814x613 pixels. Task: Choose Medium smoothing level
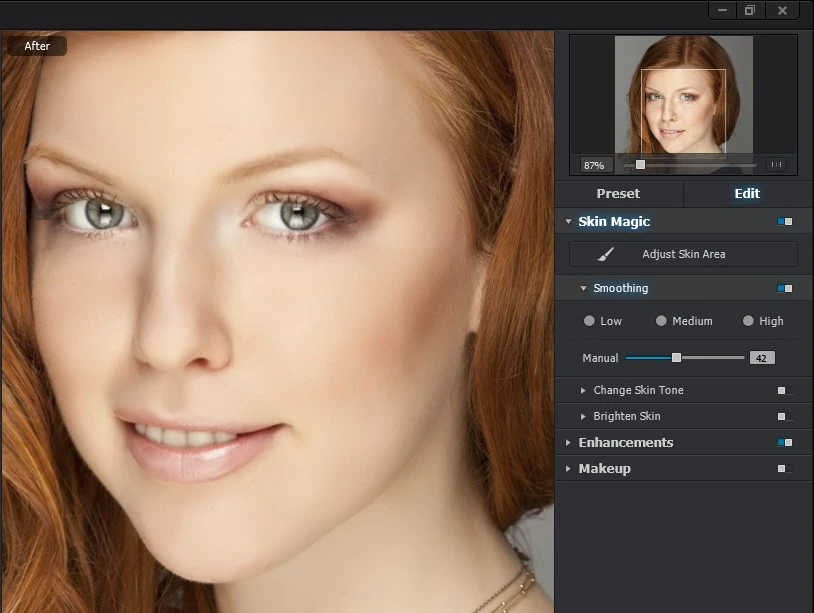[661, 321]
